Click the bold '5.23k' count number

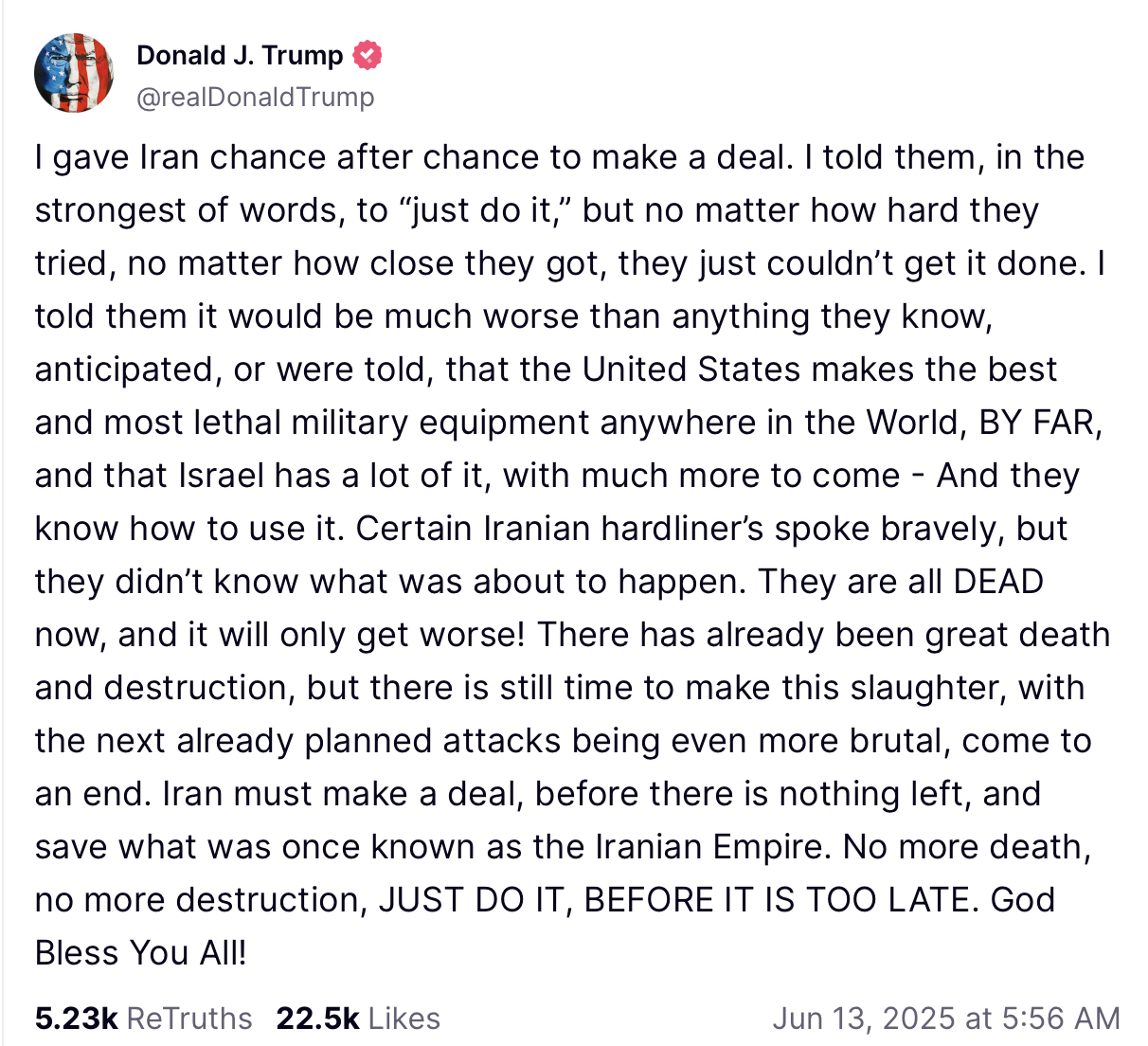pos(77,1019)
